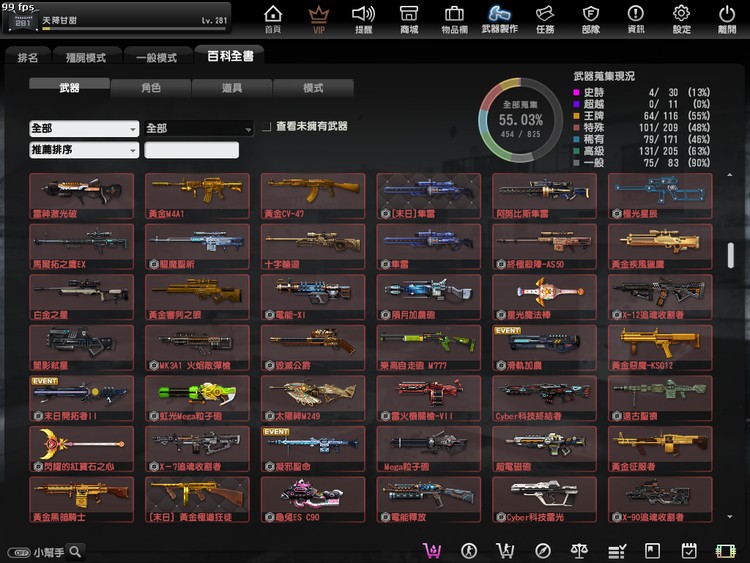Click the 281 level badge emblem

coord(23,22)
